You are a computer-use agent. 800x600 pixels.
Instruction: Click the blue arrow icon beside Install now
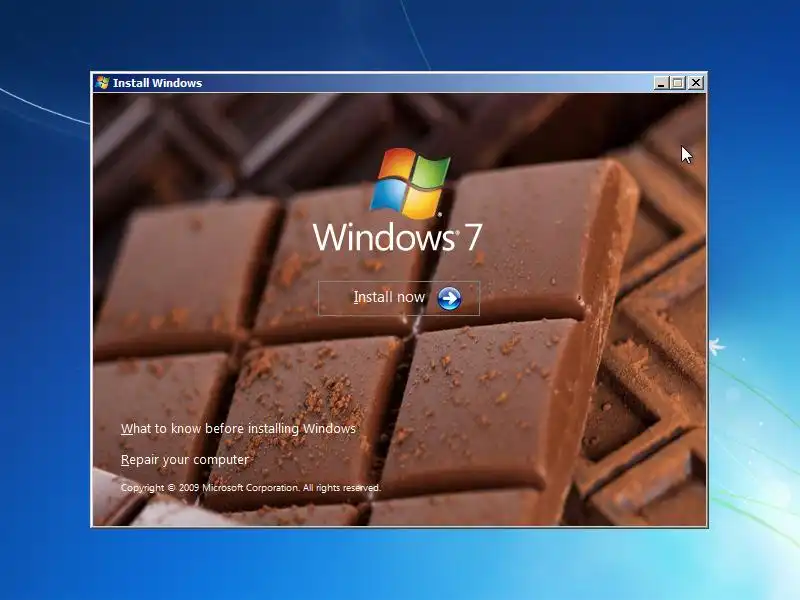pyautogui.click(x=449, y=298)
